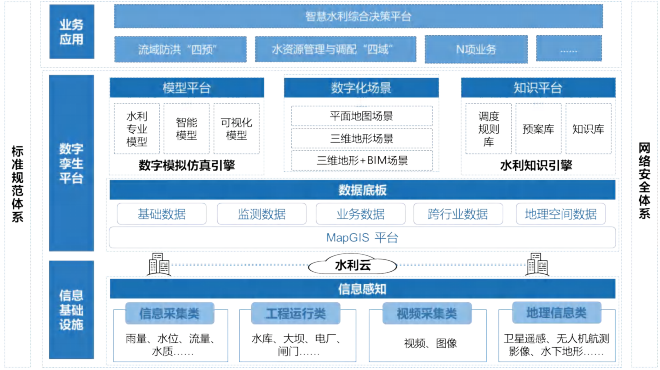Click the 可视化模型 box
Screen dimensions: 660x370
(236, 128)
